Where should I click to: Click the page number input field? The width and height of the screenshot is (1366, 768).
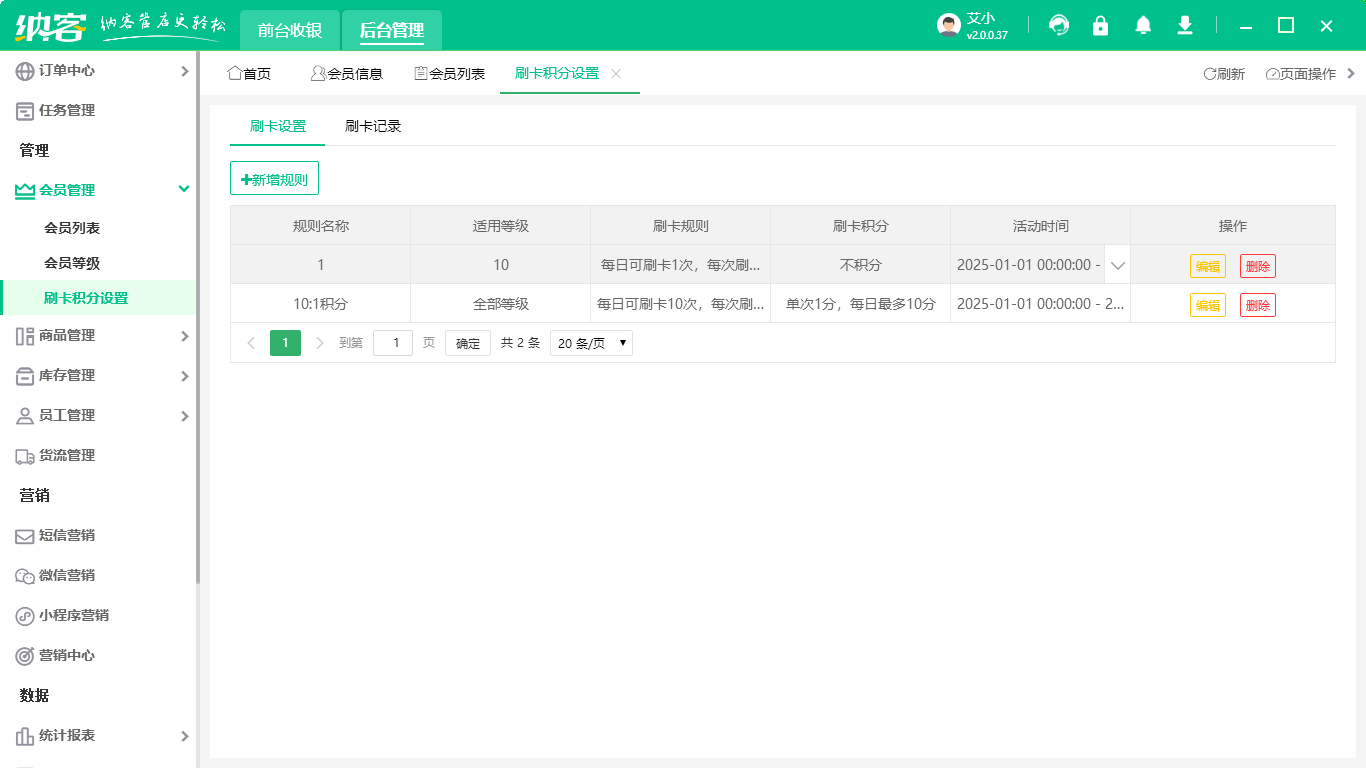pos(393,342)
